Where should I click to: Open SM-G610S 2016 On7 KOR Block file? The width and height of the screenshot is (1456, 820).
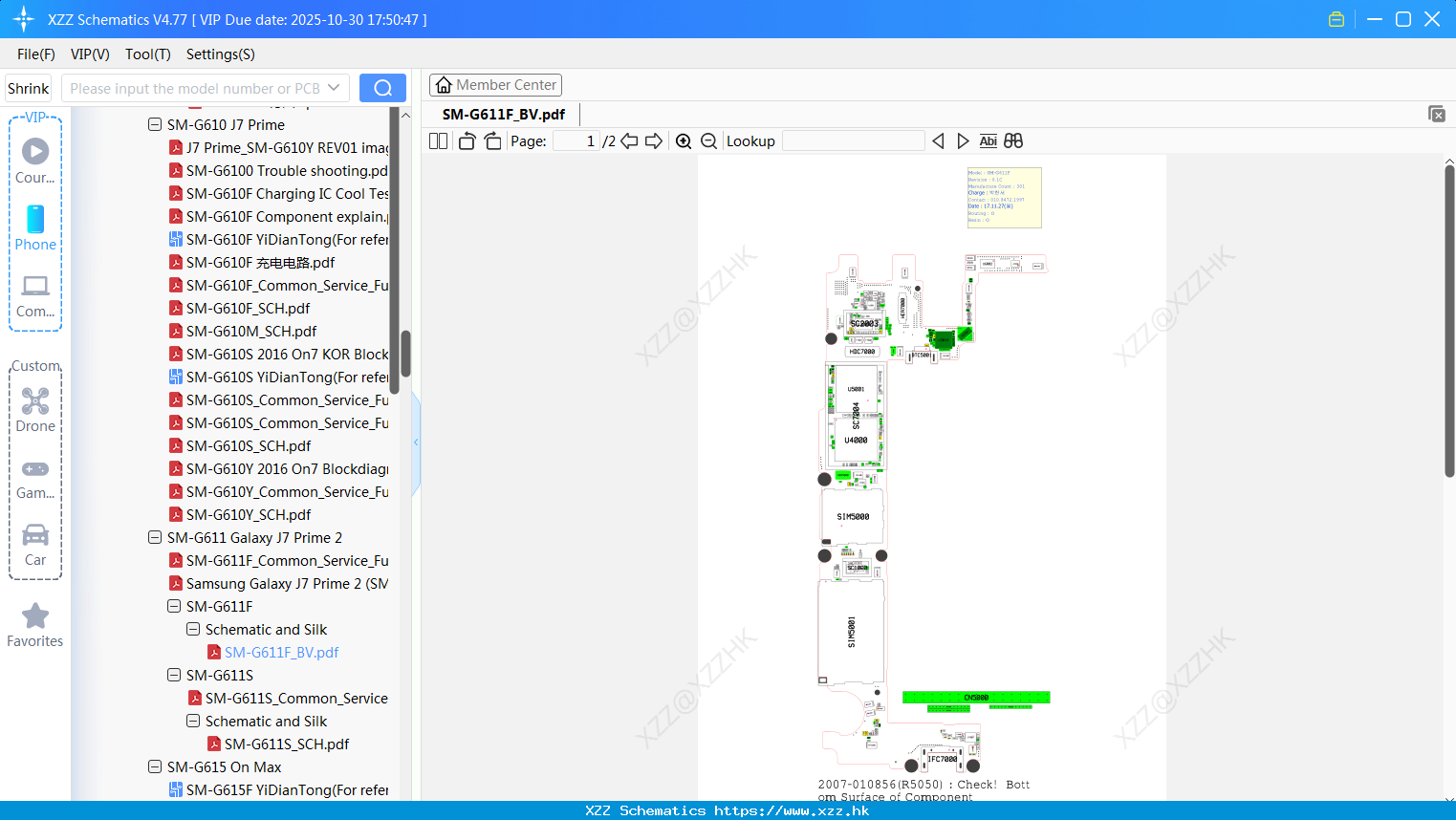coord(278,355)
